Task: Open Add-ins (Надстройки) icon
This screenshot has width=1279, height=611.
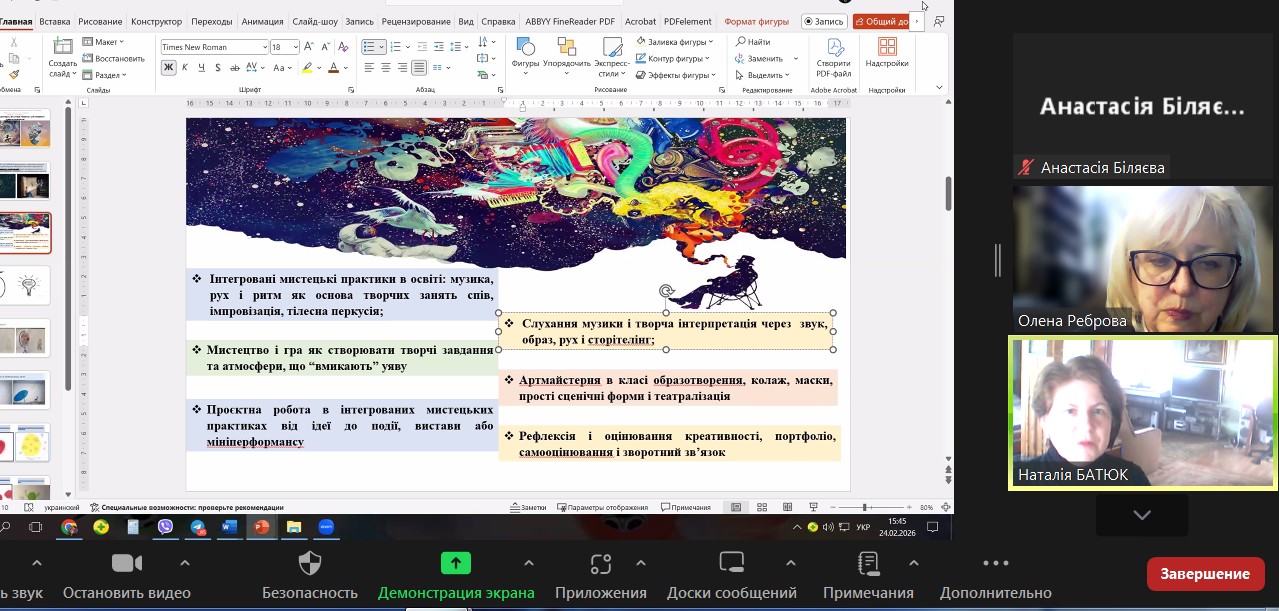Action: click(886, 49)
